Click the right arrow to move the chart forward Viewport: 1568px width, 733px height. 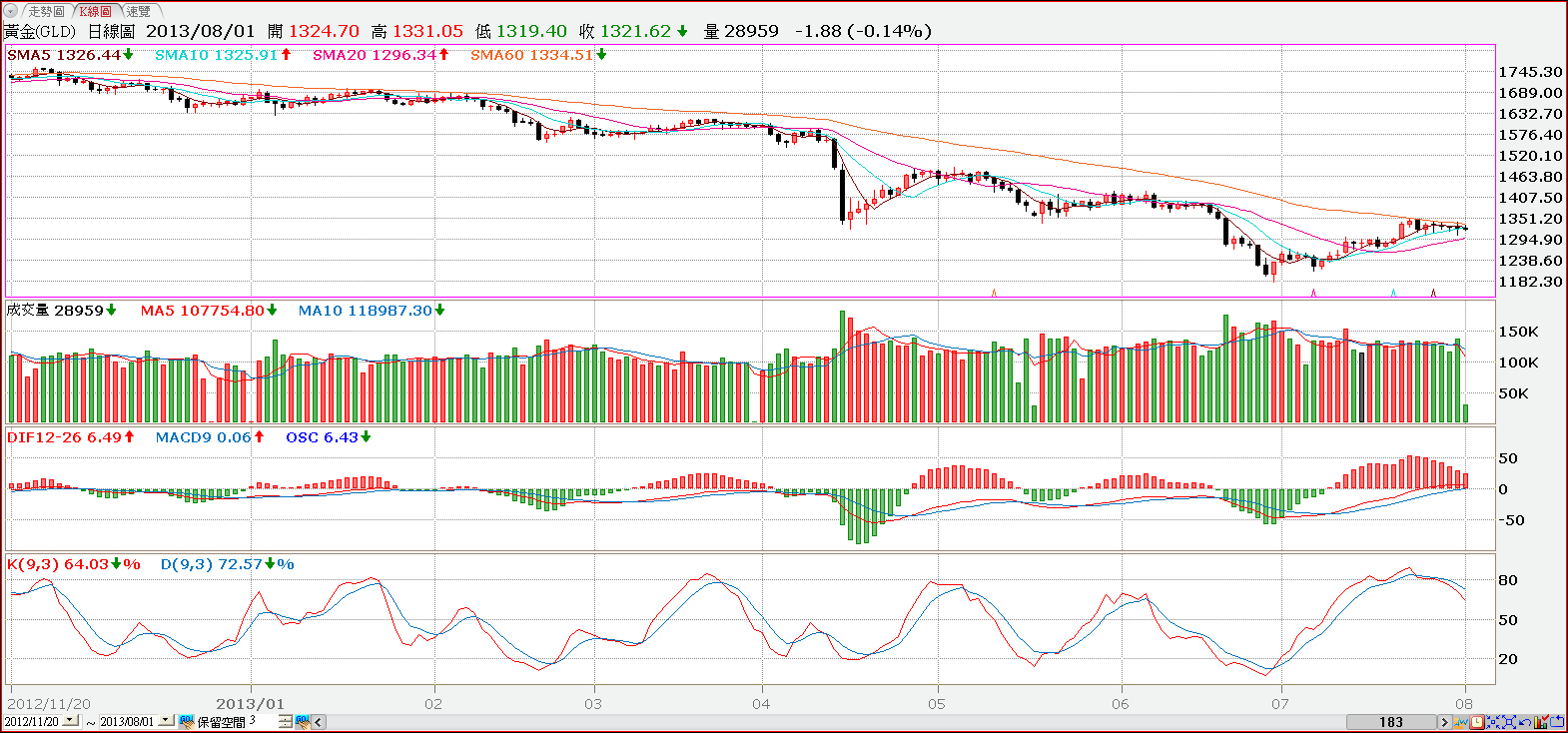[1444, 722]
